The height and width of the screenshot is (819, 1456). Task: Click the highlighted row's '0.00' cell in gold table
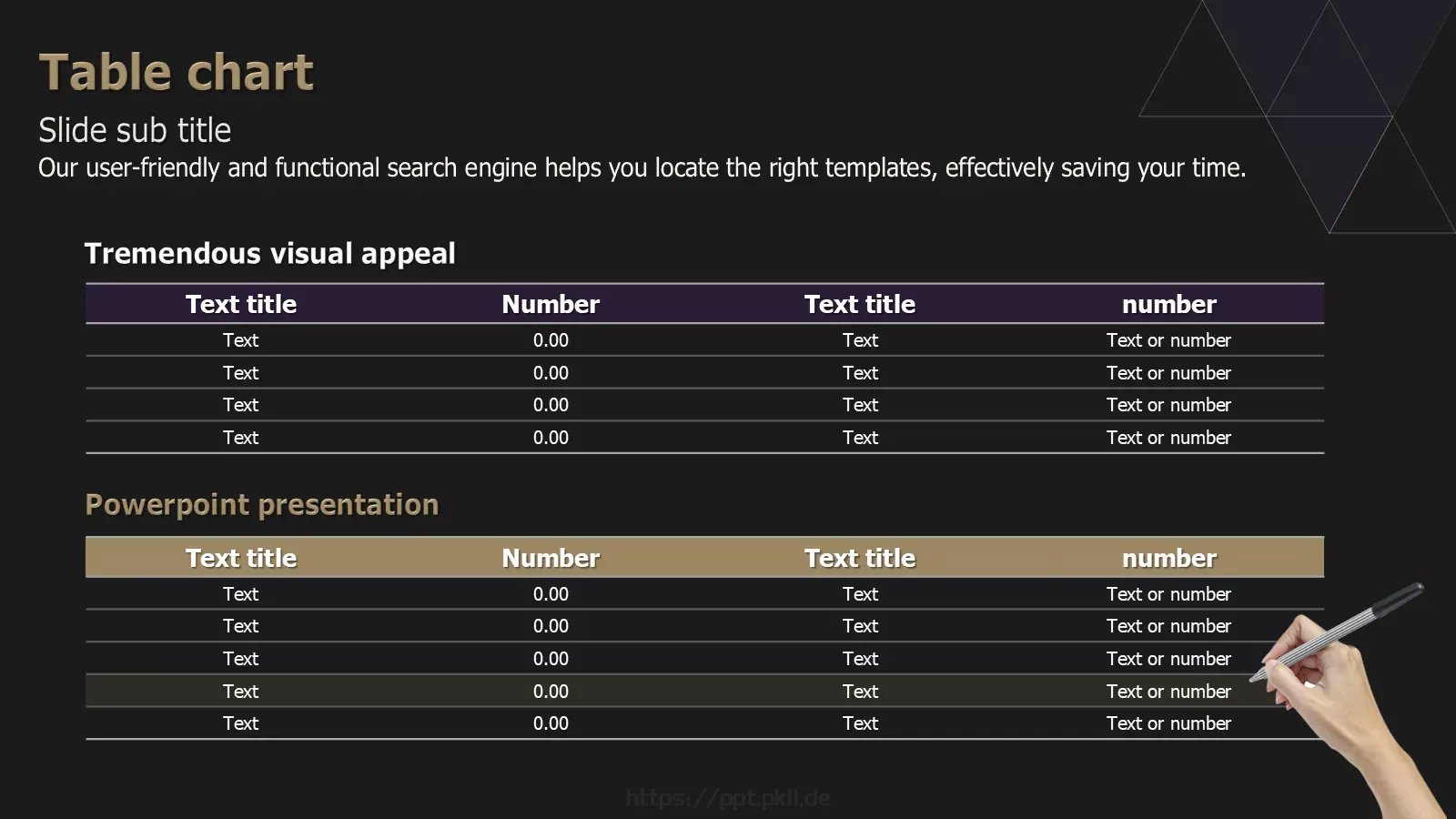tap(551, 692)
